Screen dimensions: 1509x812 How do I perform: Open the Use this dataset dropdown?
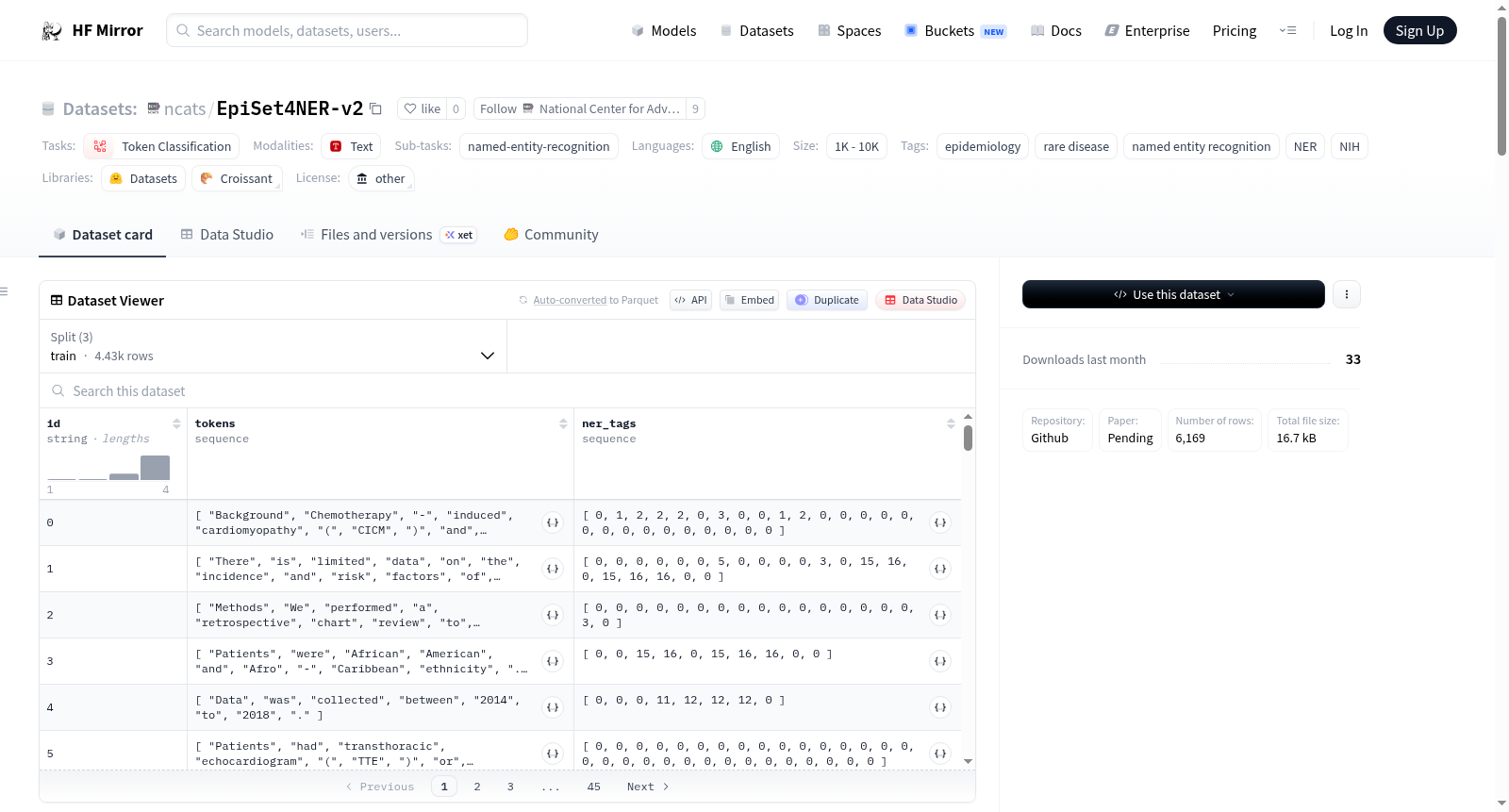(1173, 294)
